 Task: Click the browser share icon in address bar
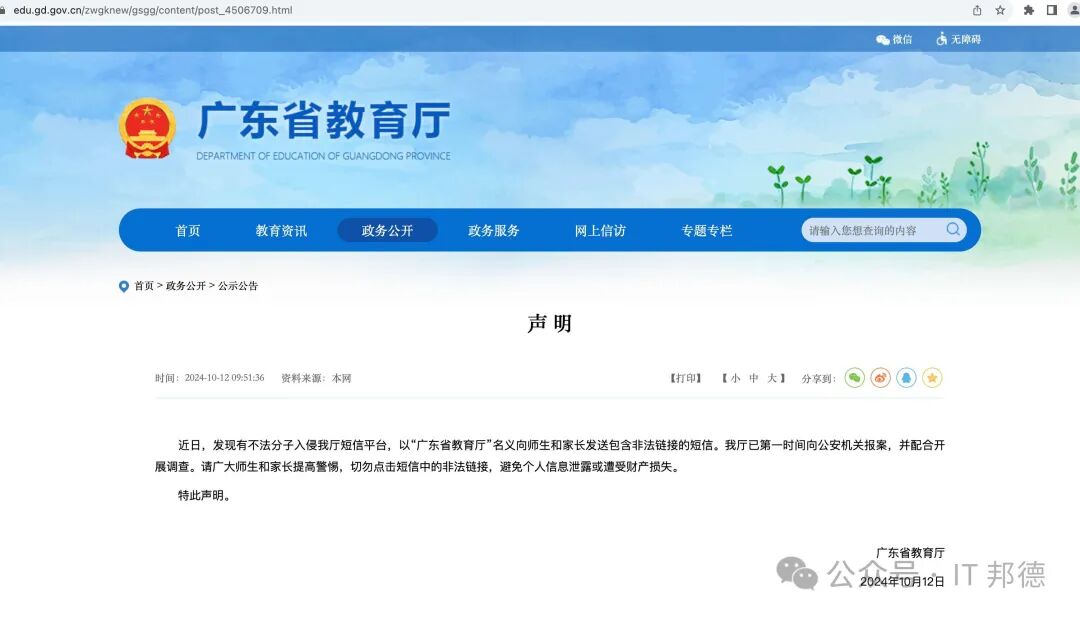tap(977, 10)
